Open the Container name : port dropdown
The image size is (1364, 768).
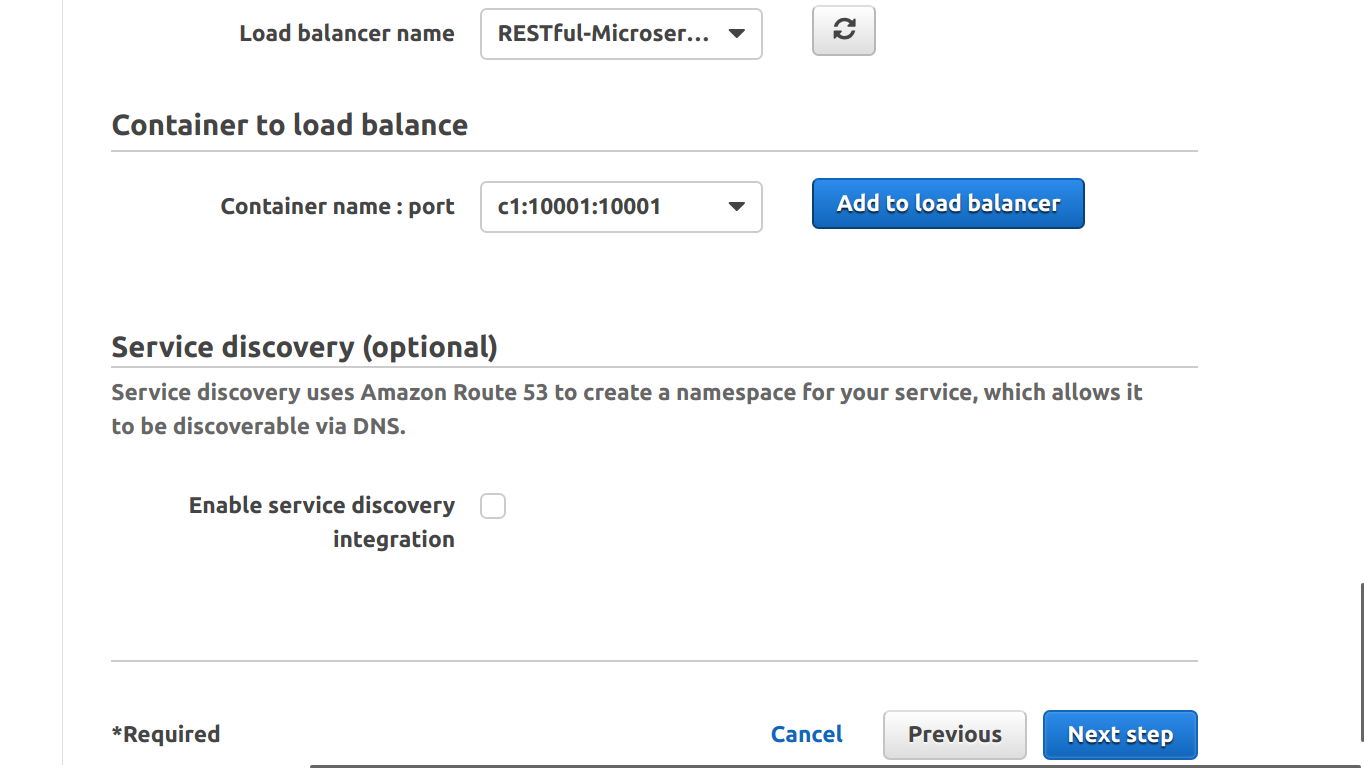621,207
